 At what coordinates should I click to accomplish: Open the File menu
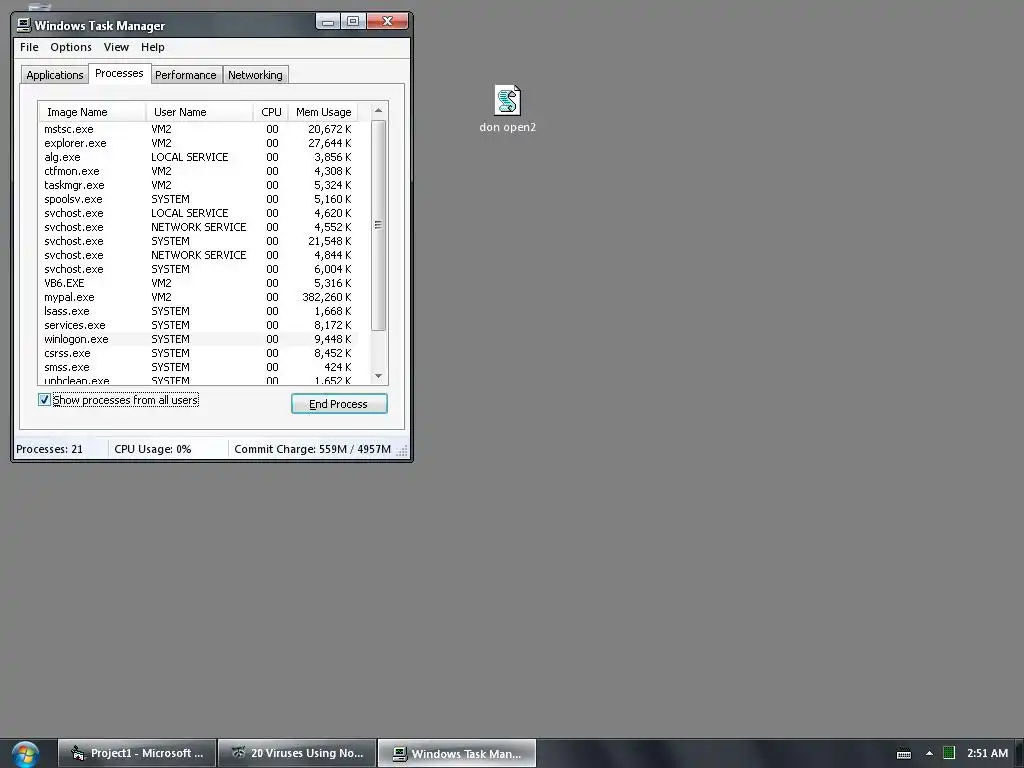(x=29, y=47)
